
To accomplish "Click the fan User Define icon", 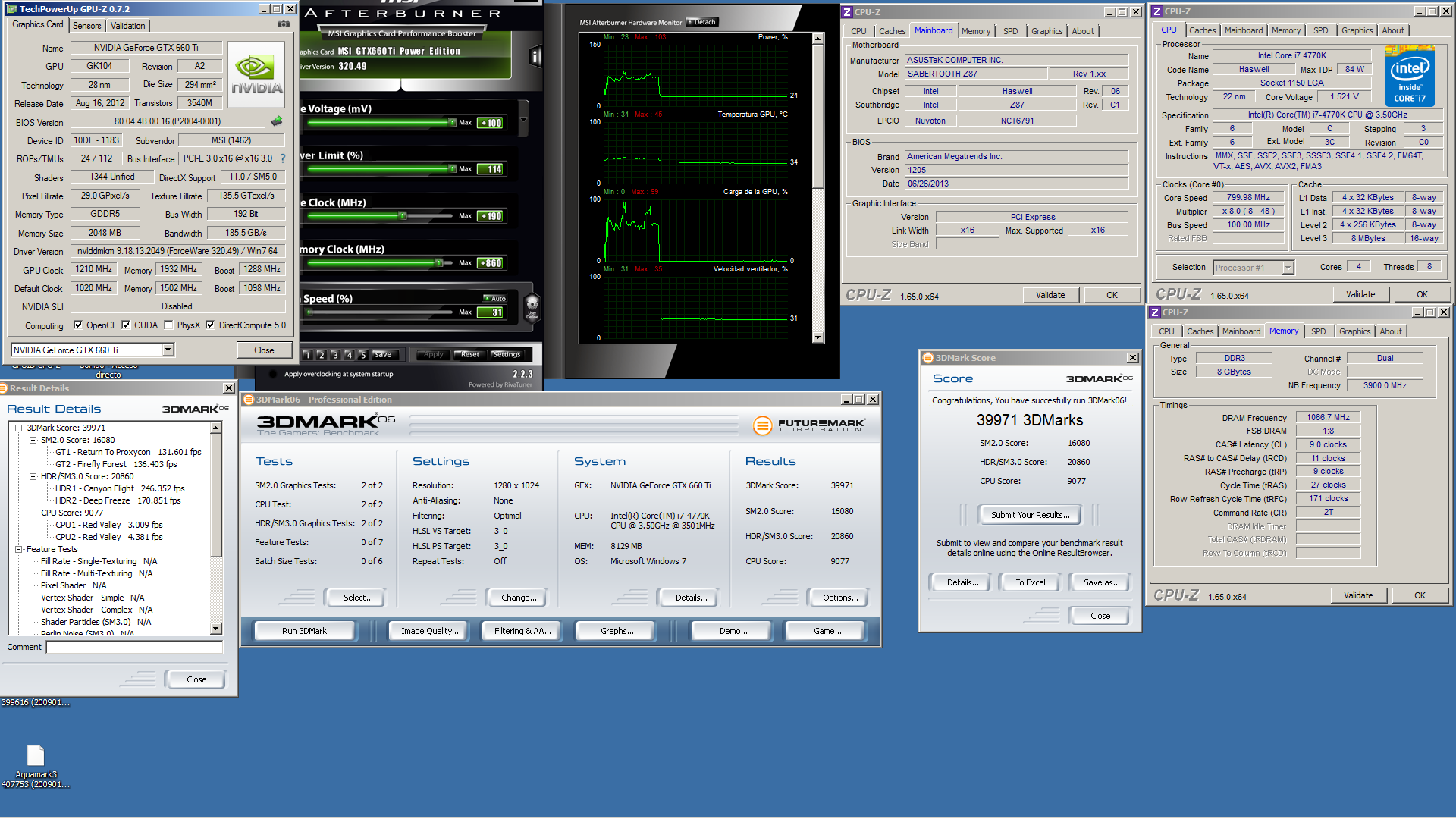I will coord(532,307).
